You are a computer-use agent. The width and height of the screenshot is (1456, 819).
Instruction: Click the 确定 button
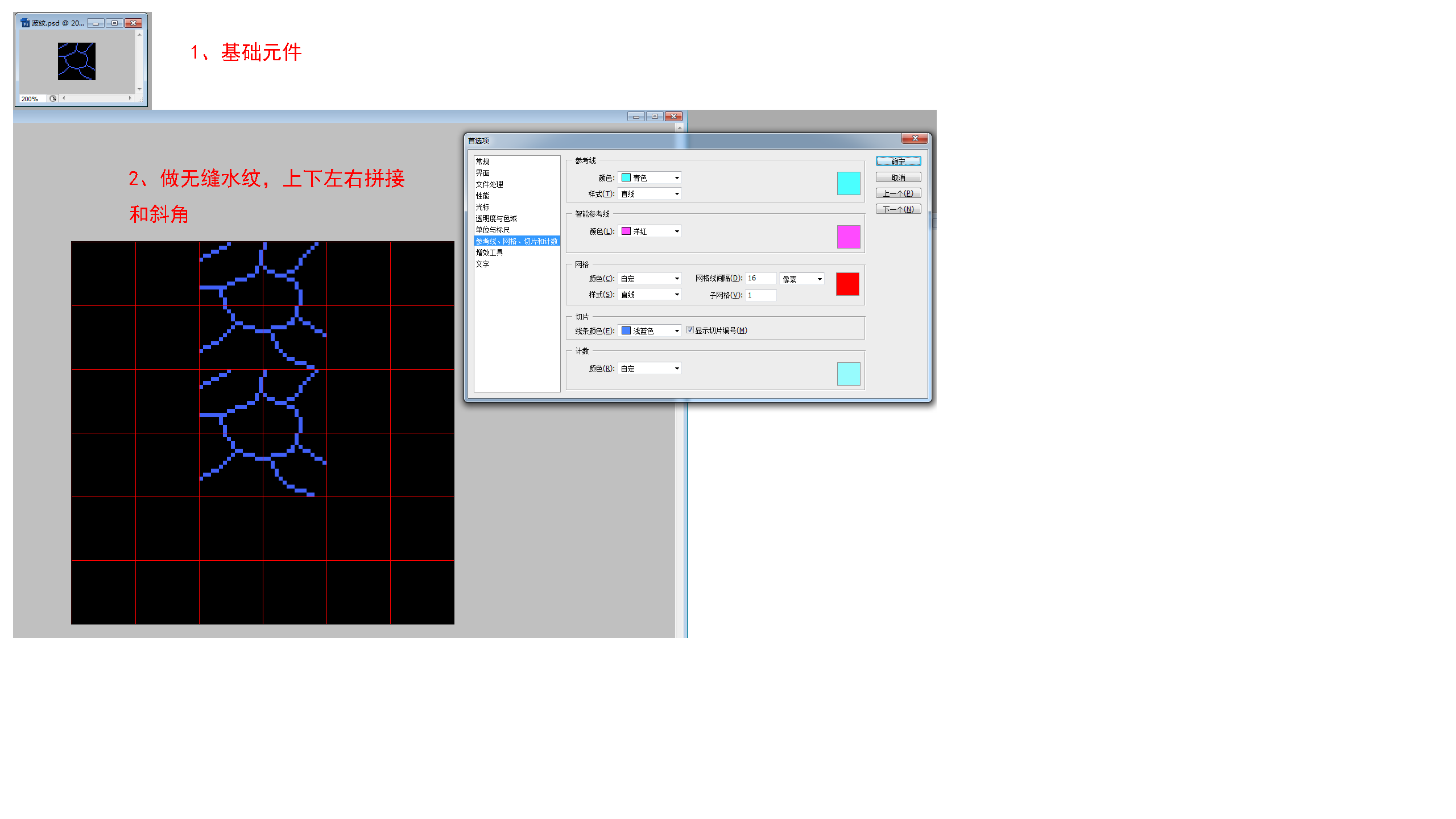(898, 162)
